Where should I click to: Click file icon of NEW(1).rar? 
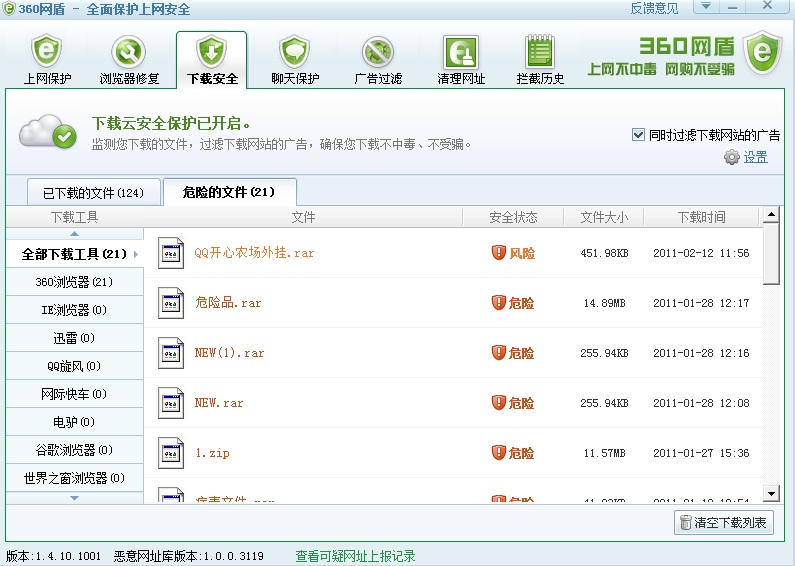tap(171, 353)
